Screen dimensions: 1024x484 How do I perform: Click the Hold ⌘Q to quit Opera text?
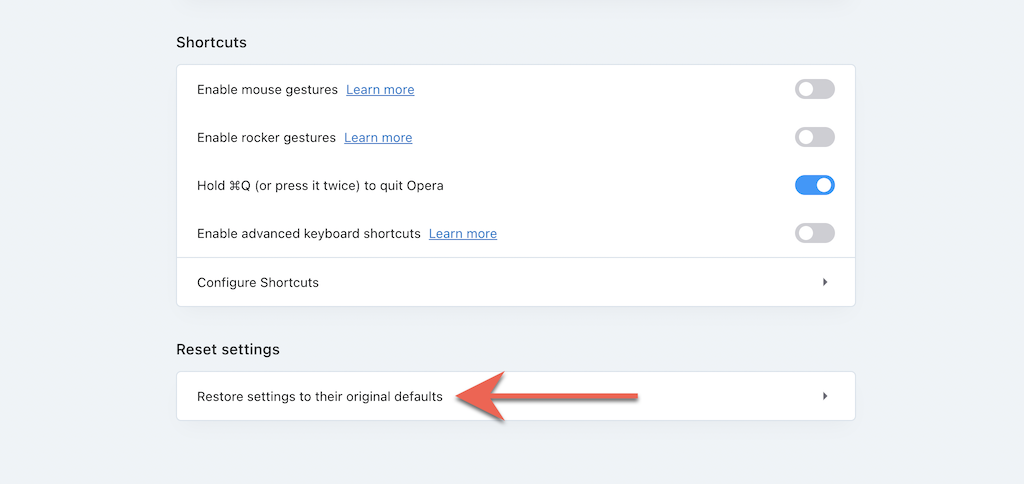[320, 186]
